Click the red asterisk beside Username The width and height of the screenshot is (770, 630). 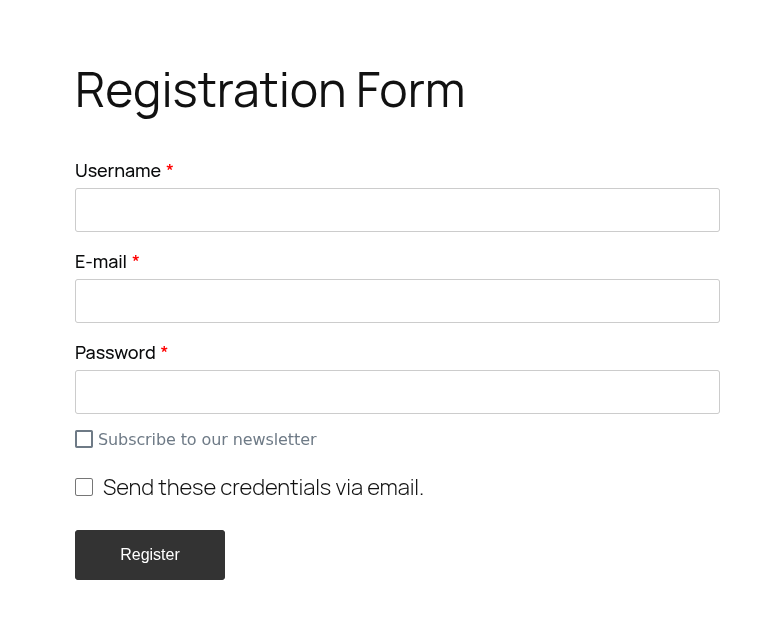(170, 170)
